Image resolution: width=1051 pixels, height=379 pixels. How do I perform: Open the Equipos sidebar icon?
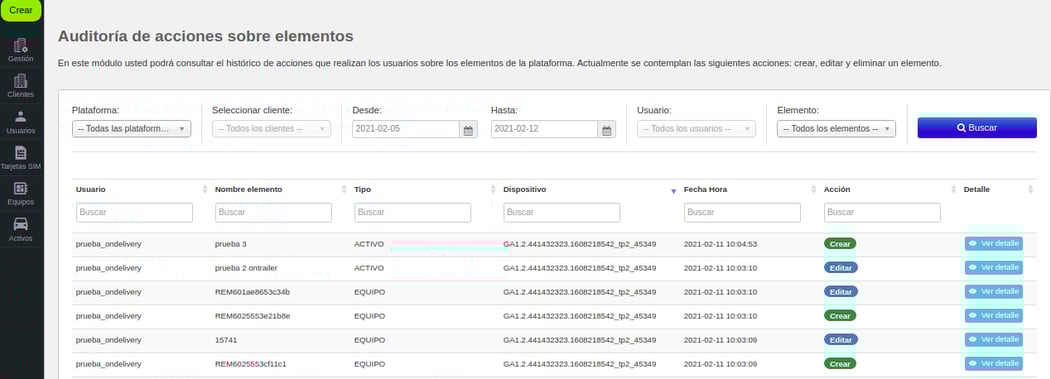21,188
